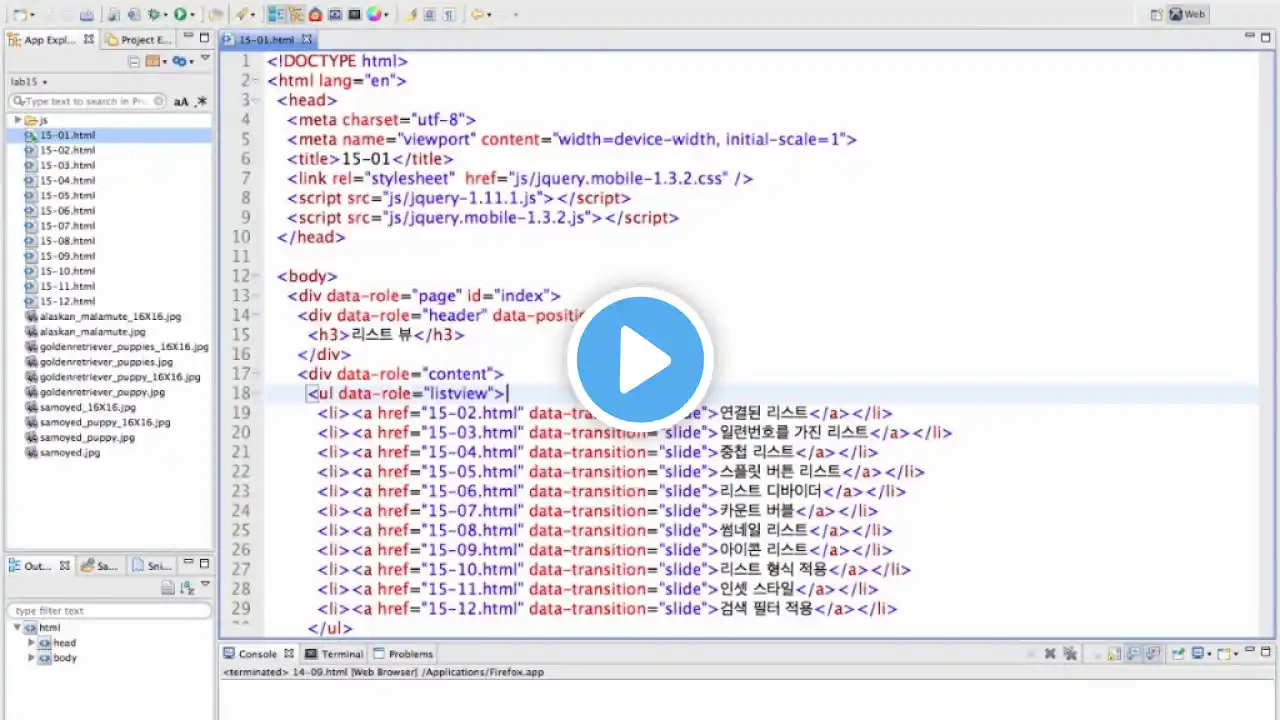Switch to the App Explorer tab
Viewport: 1280px width, 720px height.
(x=50, y=39)
